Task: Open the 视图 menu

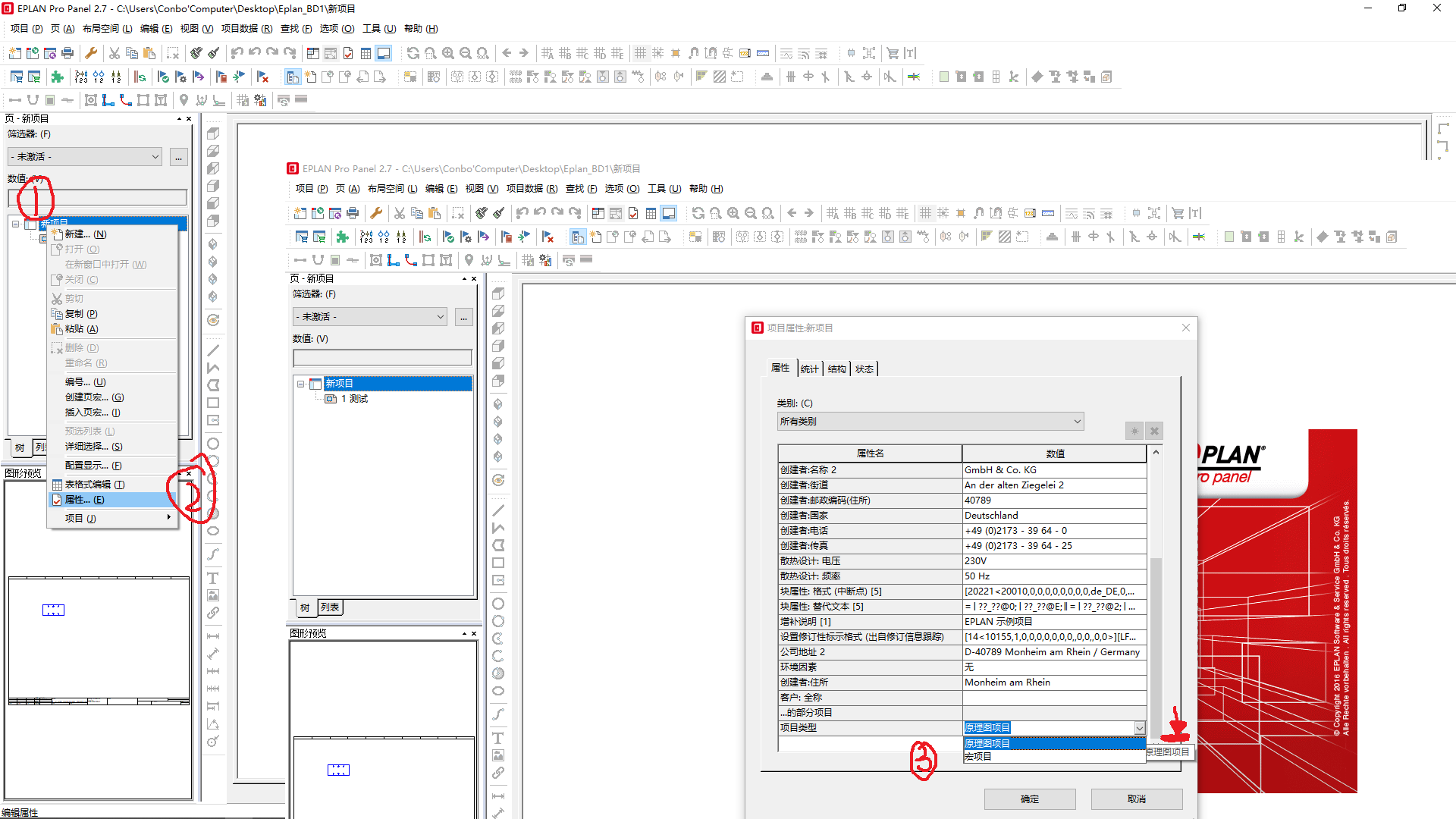Action: click(196, 29)
